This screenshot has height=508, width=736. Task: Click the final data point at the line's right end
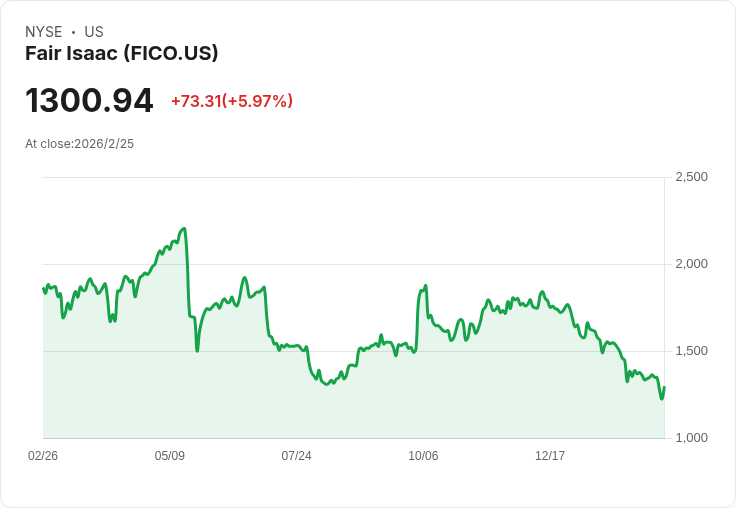664,387
